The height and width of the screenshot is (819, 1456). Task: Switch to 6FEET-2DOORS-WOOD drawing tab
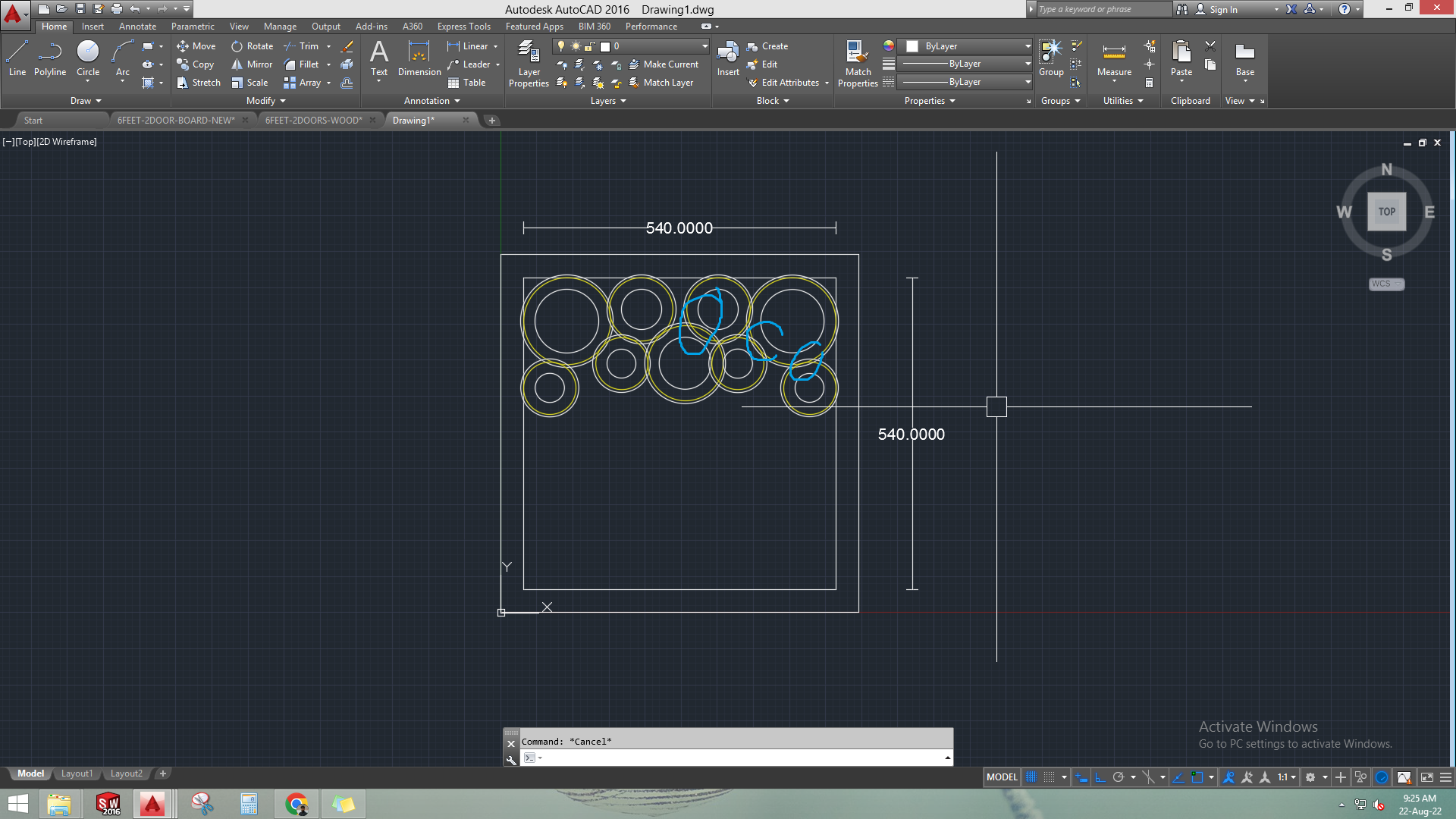pyautogui.click(x=313, y=121)
